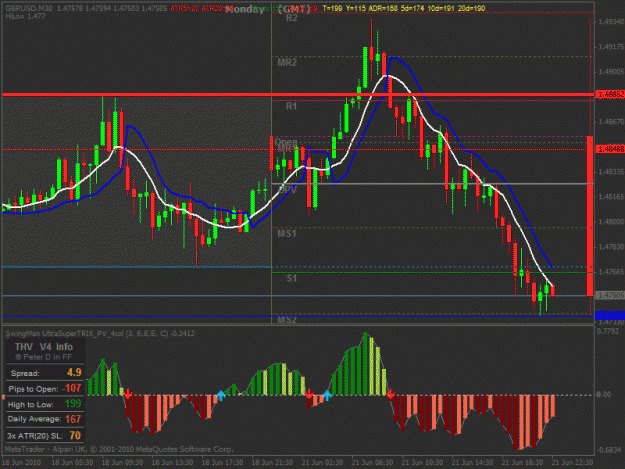The height and width of the screenshot is (469, 625).
Task: Click the 21 Jun 18:30 time label
Action: tap(522, 462)
